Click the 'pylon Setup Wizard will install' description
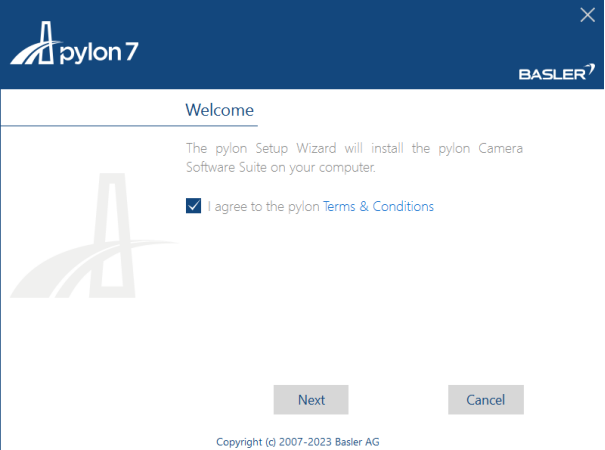This screenshot has height=450, width=605. click(x=354, y=148)
